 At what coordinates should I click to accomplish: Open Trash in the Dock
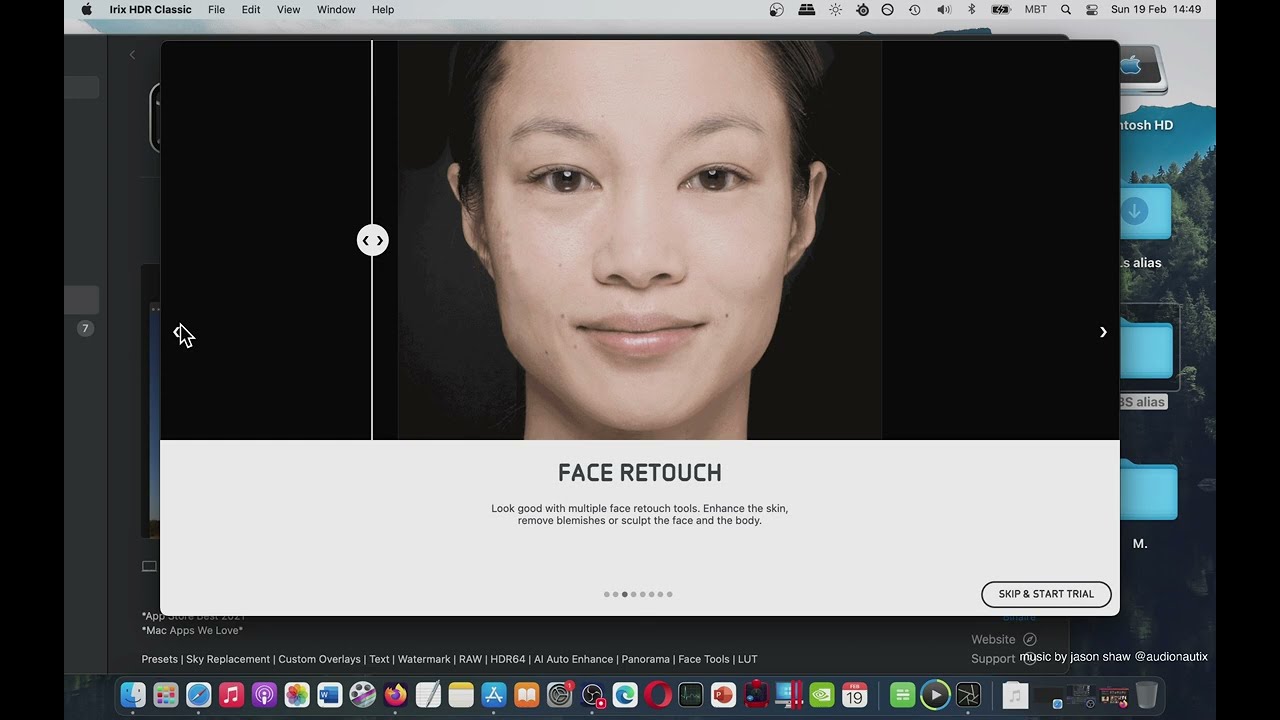pos(1147,695)
